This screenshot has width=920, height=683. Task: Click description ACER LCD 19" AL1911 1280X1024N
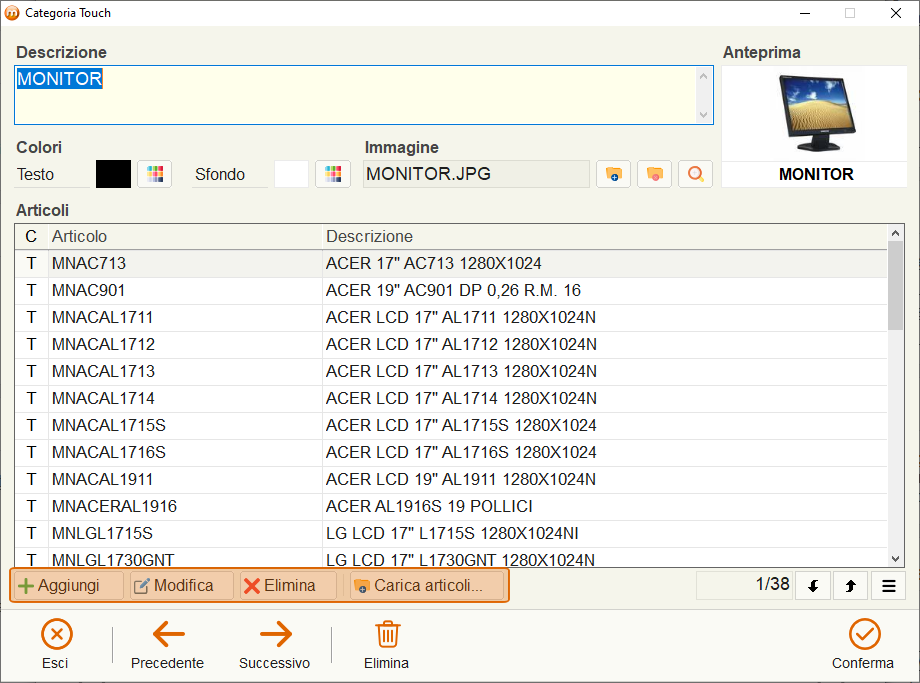pos(461,479)
